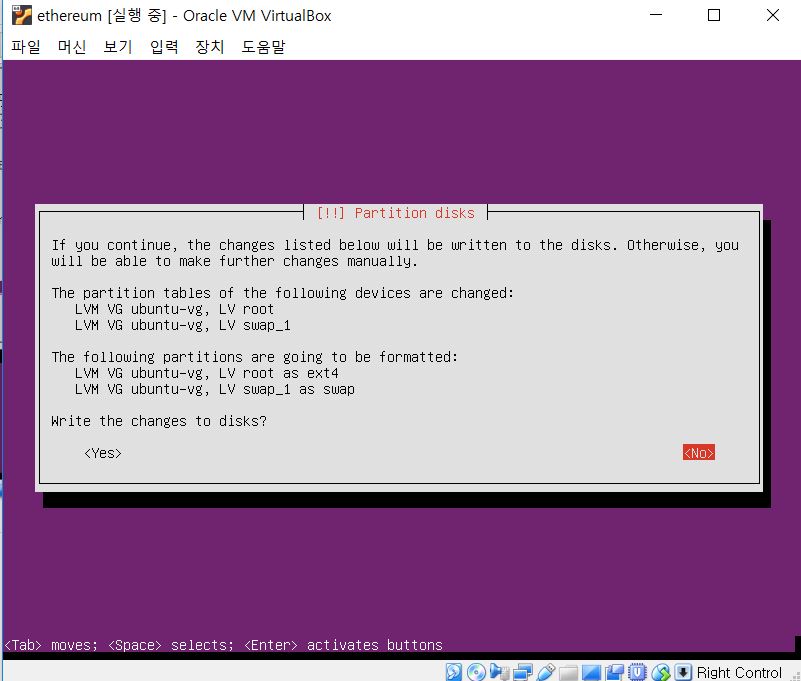Click the 'LV swap_1 as swap' line
801x681 pixels.
click(x=215, y=389)
